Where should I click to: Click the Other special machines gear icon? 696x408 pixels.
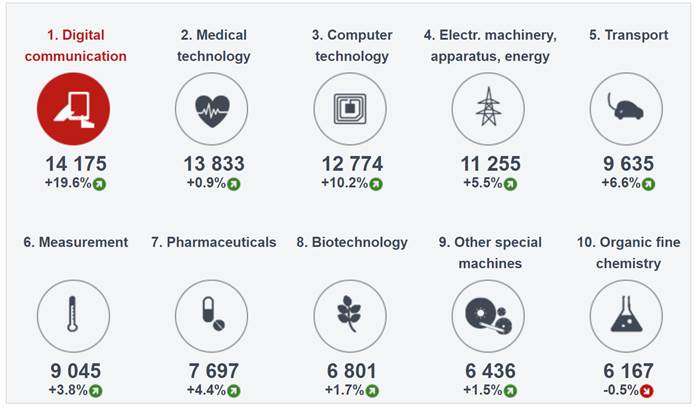488,316
